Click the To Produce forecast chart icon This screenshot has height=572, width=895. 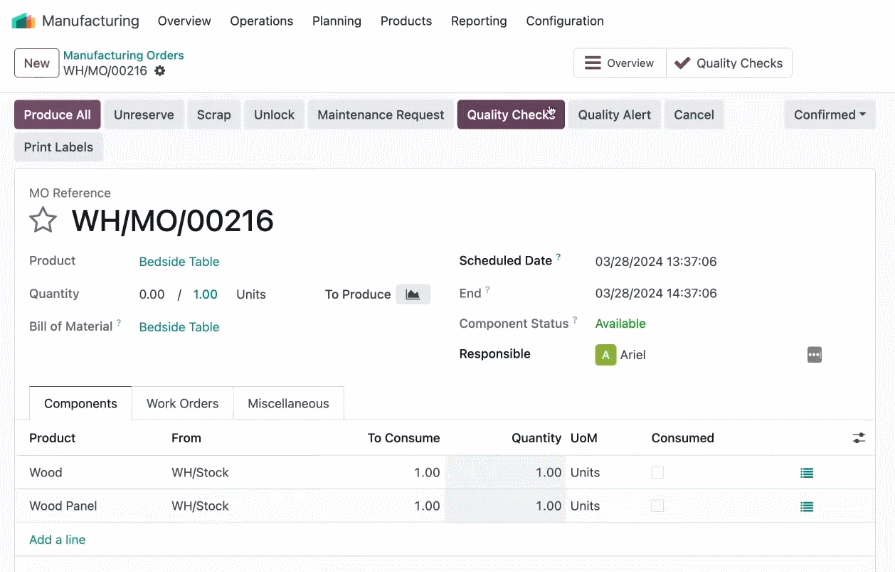coord(413,295)
